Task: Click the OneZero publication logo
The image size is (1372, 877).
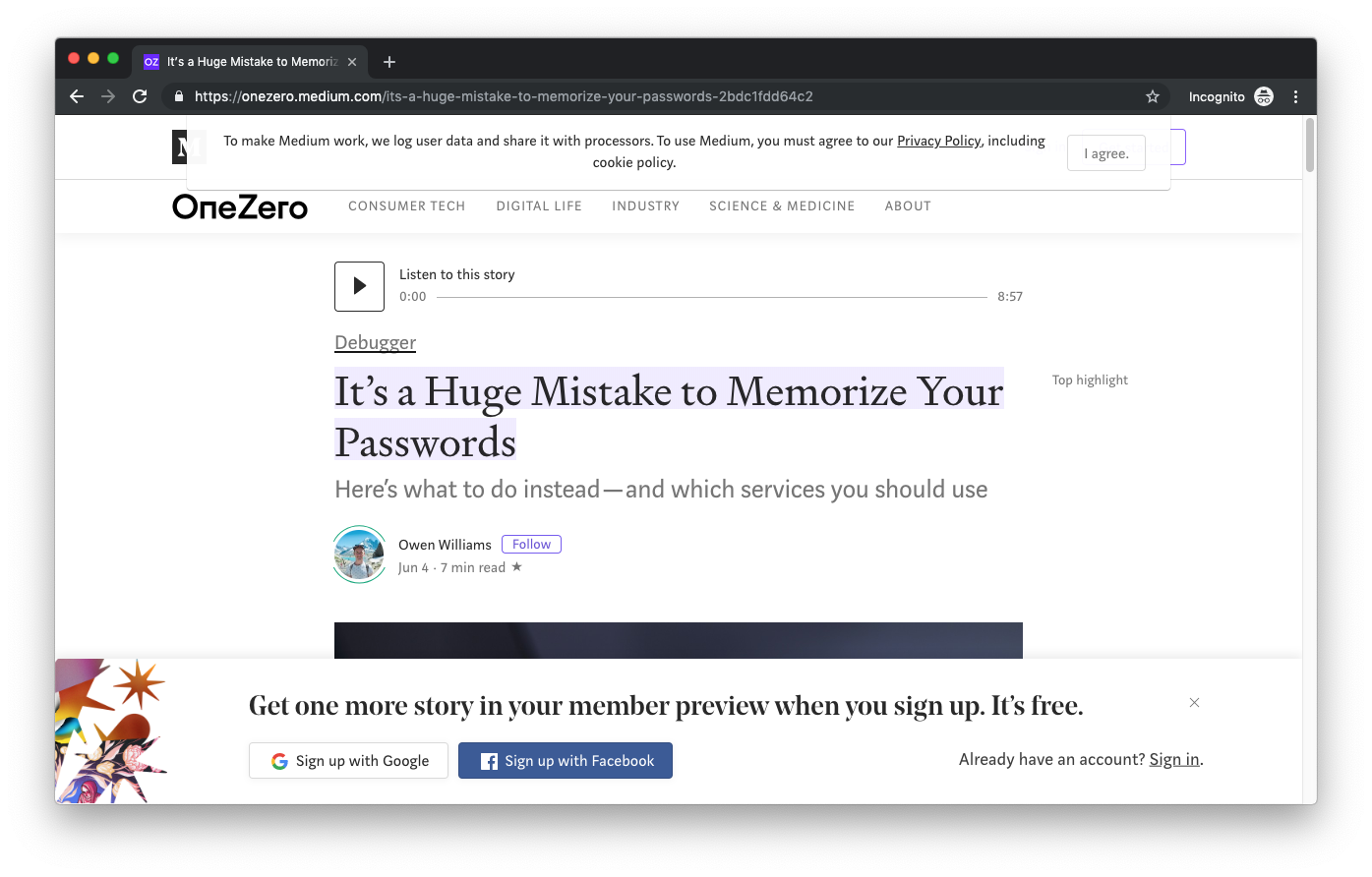Action: pyautogui.click(x=240, y=206)
